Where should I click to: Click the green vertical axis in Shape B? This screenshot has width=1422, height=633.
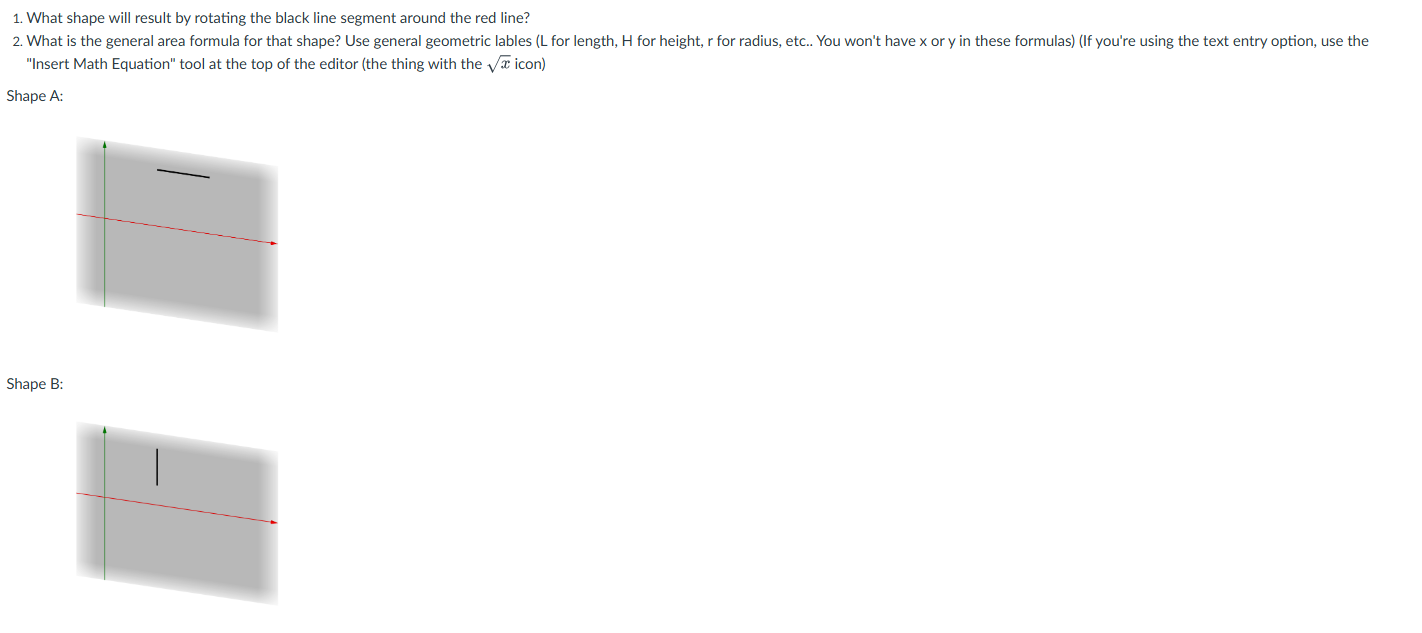tap(104, 504)
